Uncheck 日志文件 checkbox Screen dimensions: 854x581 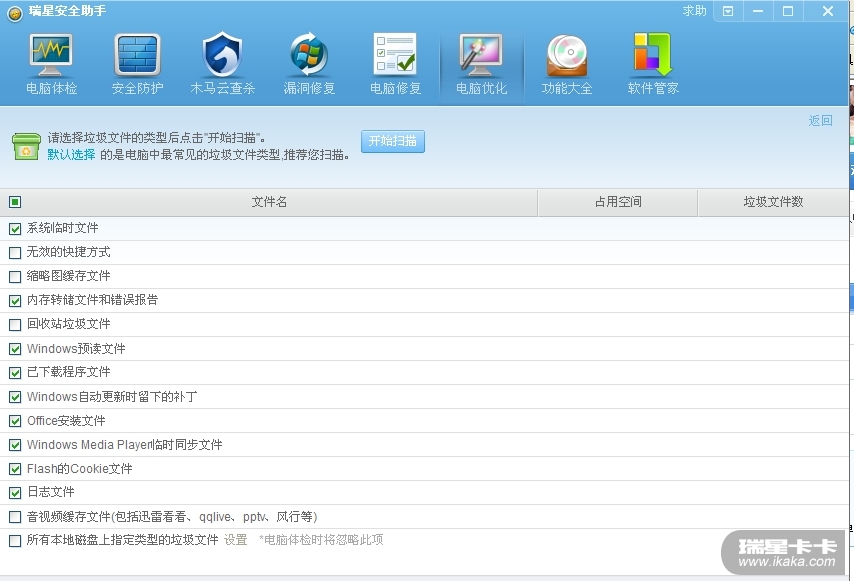15,493
